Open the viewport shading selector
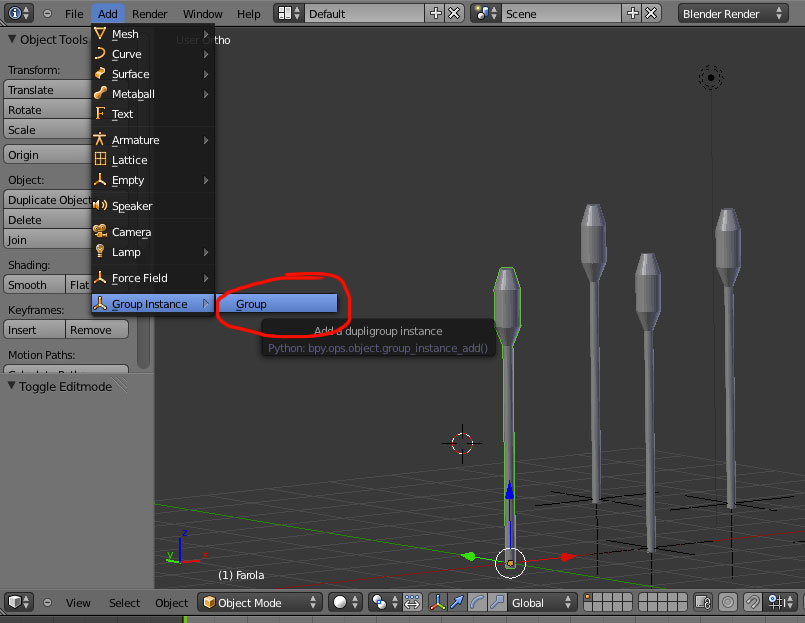The image size is (805, 623). tap(346, 602)
